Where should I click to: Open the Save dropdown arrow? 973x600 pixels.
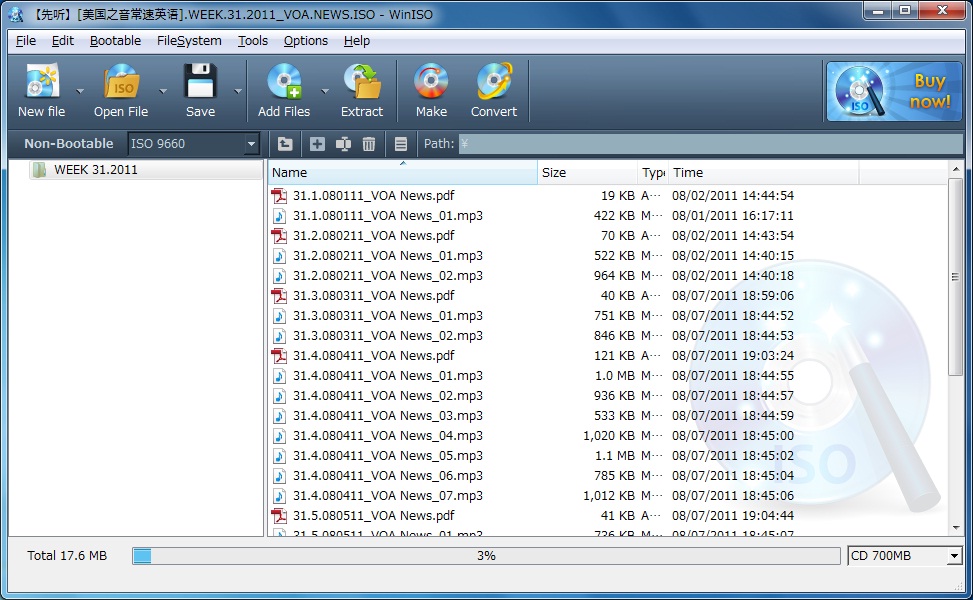pos(238,91)
